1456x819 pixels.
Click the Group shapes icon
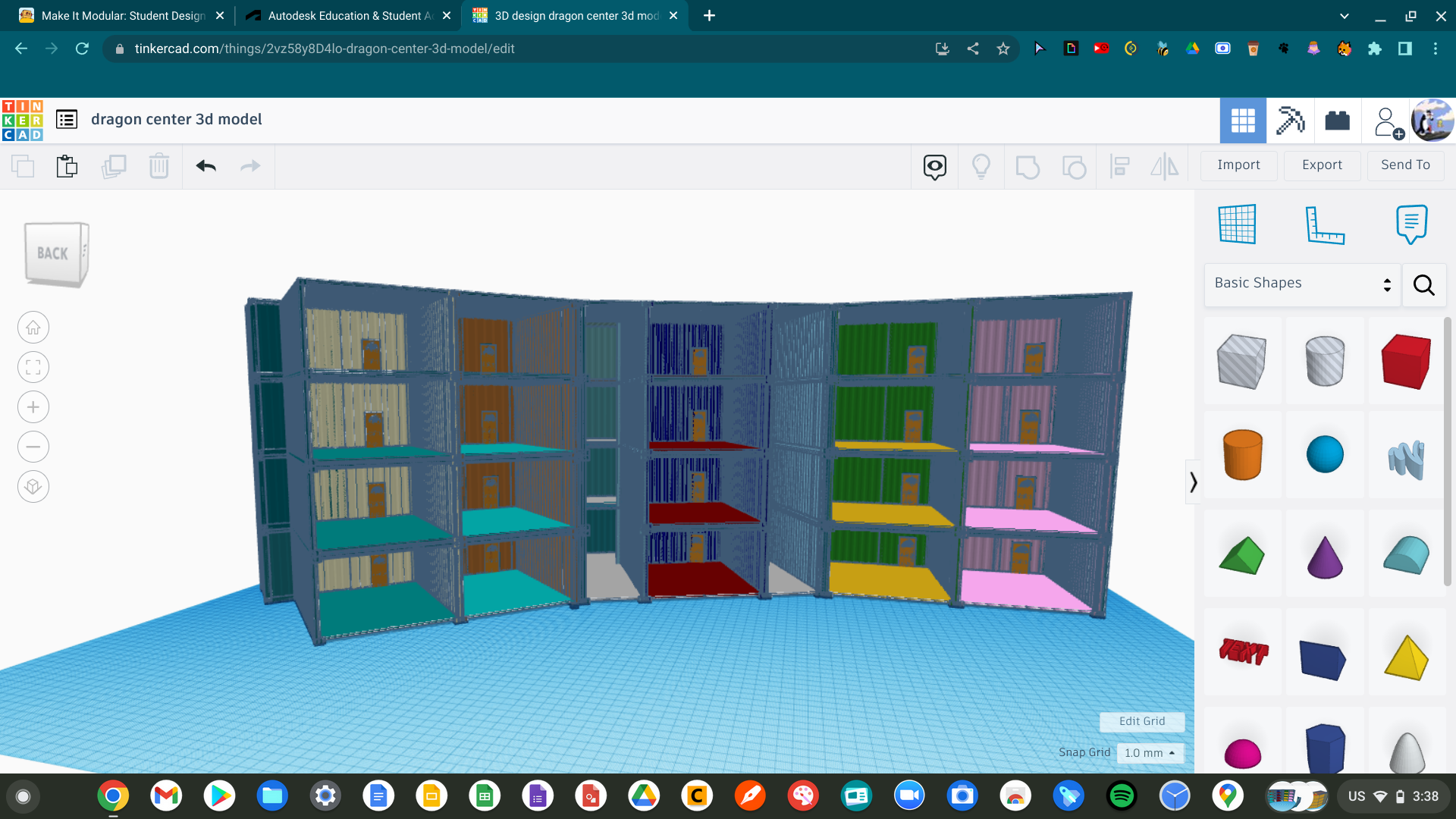[1028, 167]
